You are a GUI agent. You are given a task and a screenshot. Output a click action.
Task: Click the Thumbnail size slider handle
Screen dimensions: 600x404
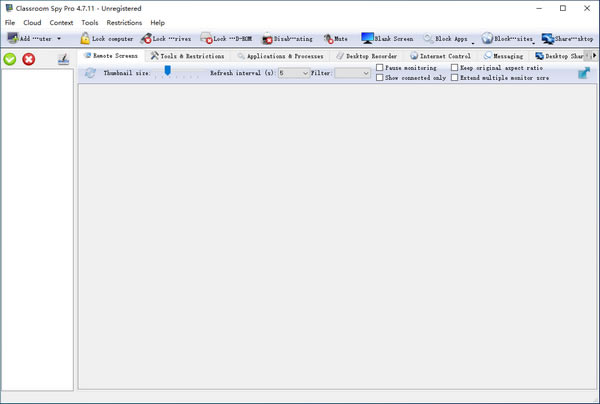[x=167, y=70]
